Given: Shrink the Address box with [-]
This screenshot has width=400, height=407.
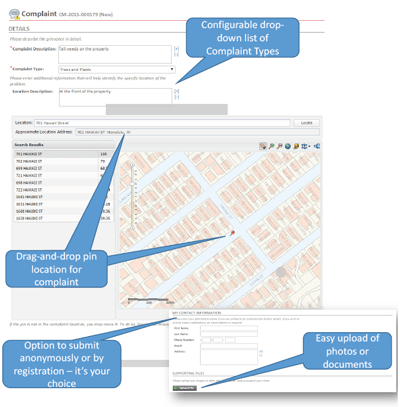Looking at the screenshot, I should coord(261,356).
